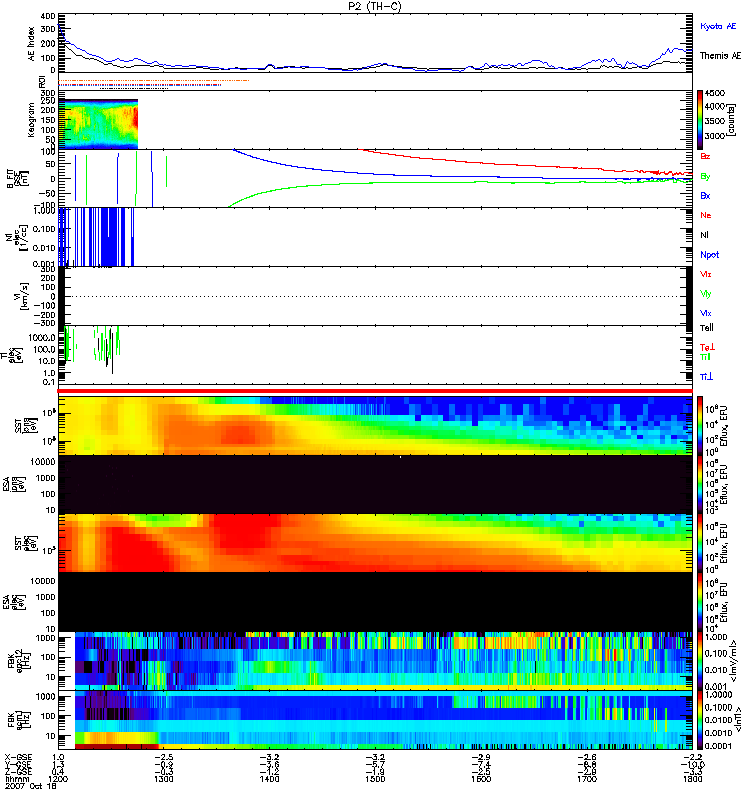
Task: Select the black 'Themis AE' legend label
Action: pyautogui.click(x=720, y=56)
